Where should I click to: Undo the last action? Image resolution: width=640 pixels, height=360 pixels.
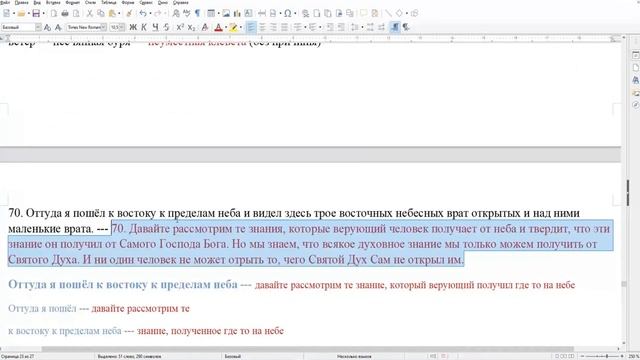143,13
